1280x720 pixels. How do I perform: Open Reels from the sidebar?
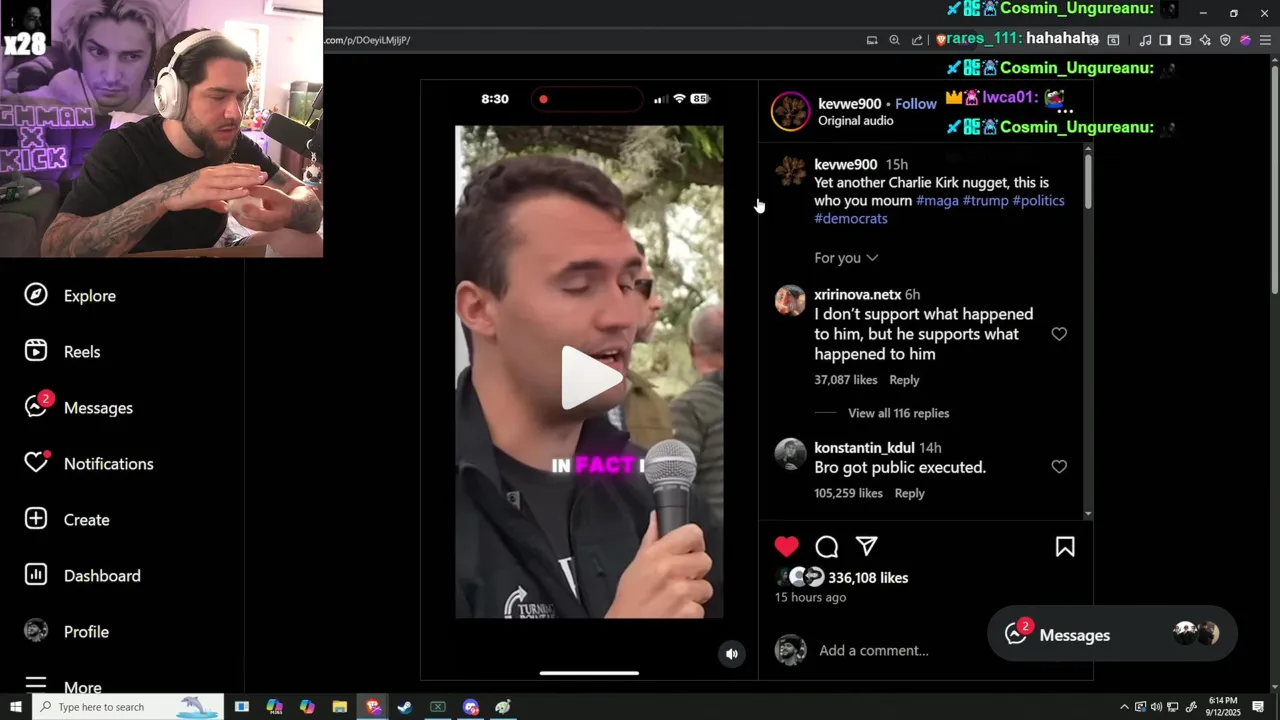[x=62, y=352]
